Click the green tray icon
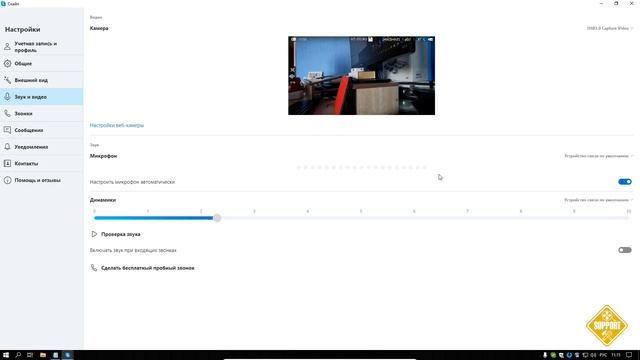This screenshot has width=640, height=360. coord(553,355)
